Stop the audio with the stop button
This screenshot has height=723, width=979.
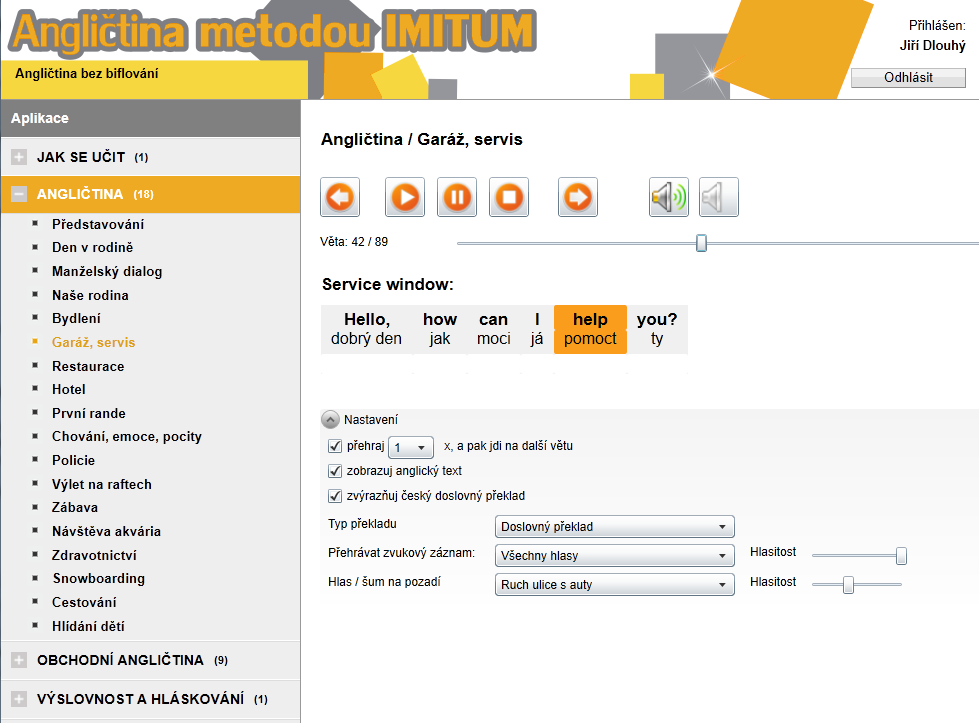(x=509, y=197)
